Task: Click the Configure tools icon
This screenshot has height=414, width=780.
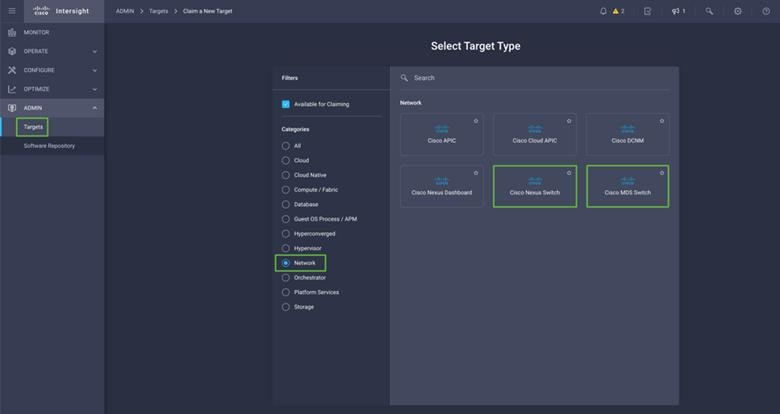Action: pos(12,70)
